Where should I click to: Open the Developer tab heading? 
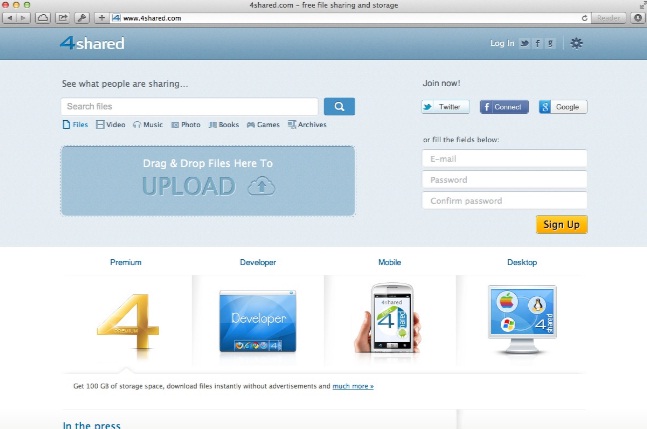point(258,262)
